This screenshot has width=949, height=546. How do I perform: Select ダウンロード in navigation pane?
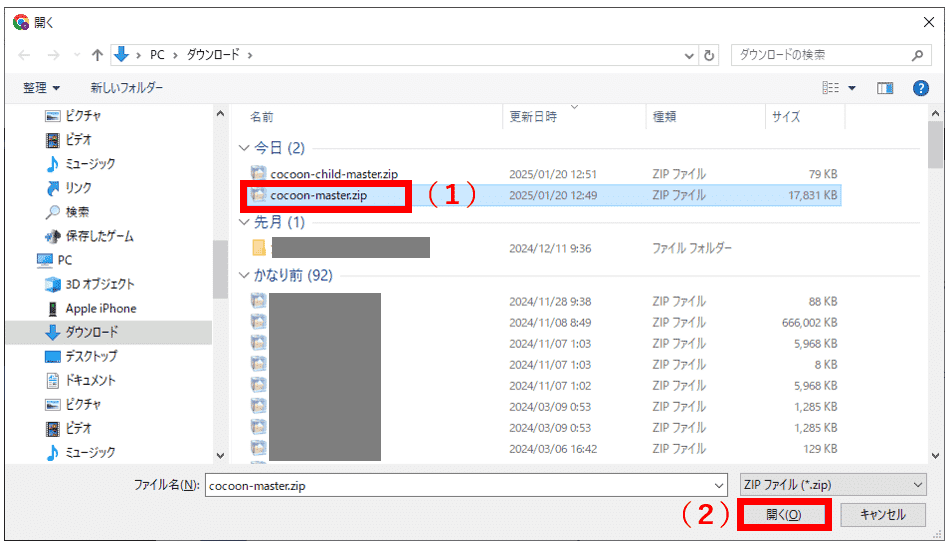click(109, 332)
